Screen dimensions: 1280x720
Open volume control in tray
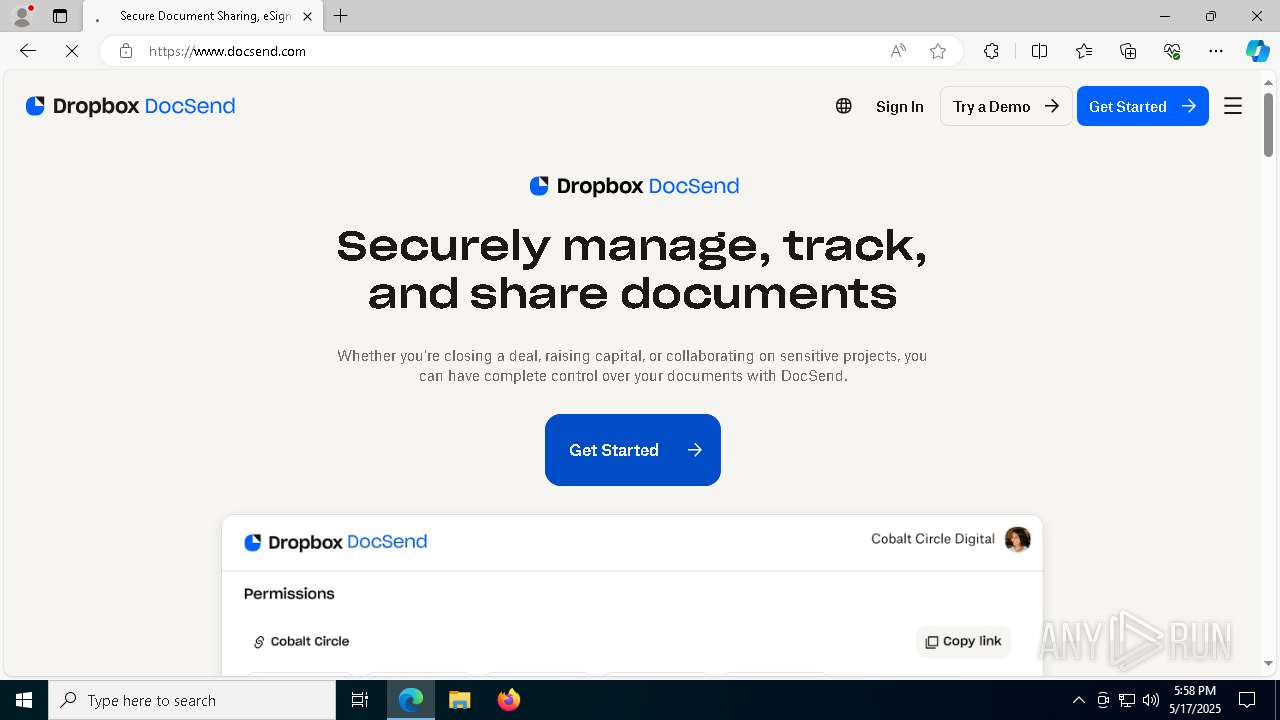pos(1151,700)
